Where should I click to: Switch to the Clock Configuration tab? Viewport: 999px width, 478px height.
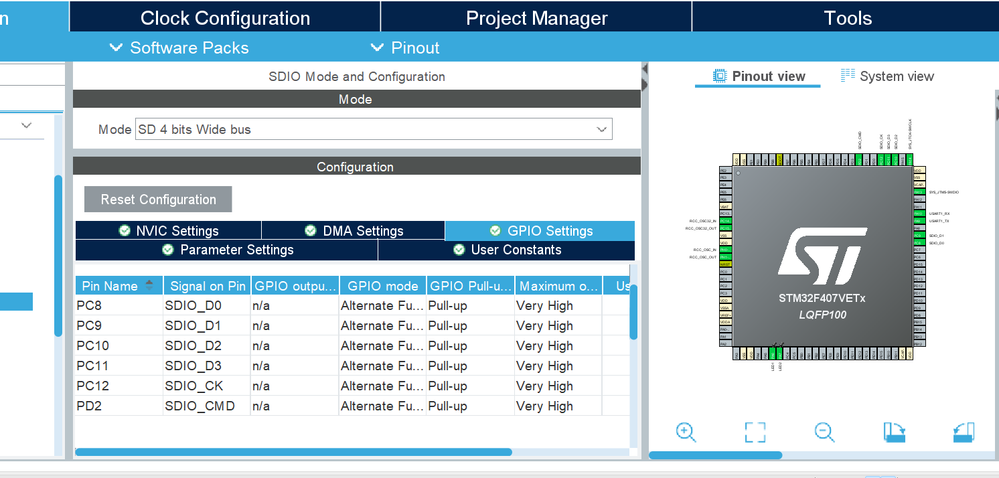coord(225,18)
